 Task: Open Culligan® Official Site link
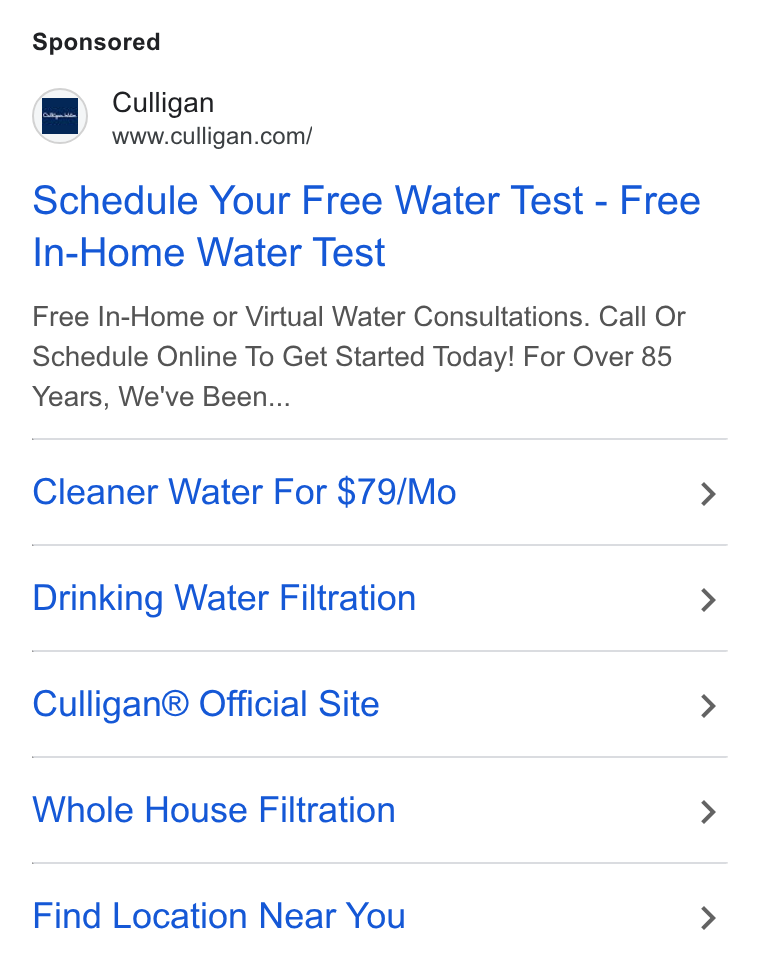(x=206, y=704)
